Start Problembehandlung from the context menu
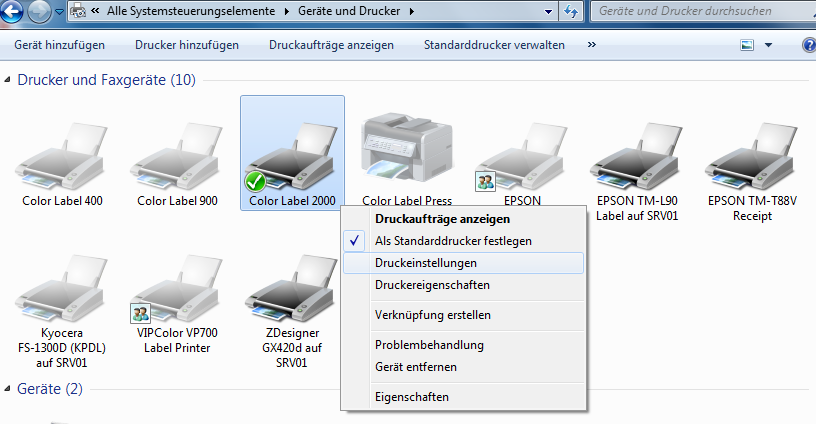This screenshot has width=816, height=424. pyautogui.click(x=463, y=345)
